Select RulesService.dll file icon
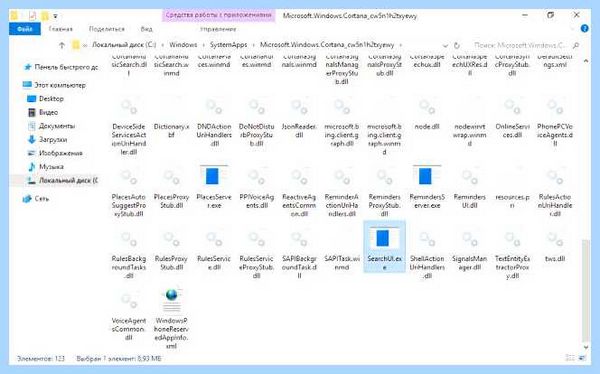The image size is (600, 374). point(214,238)
